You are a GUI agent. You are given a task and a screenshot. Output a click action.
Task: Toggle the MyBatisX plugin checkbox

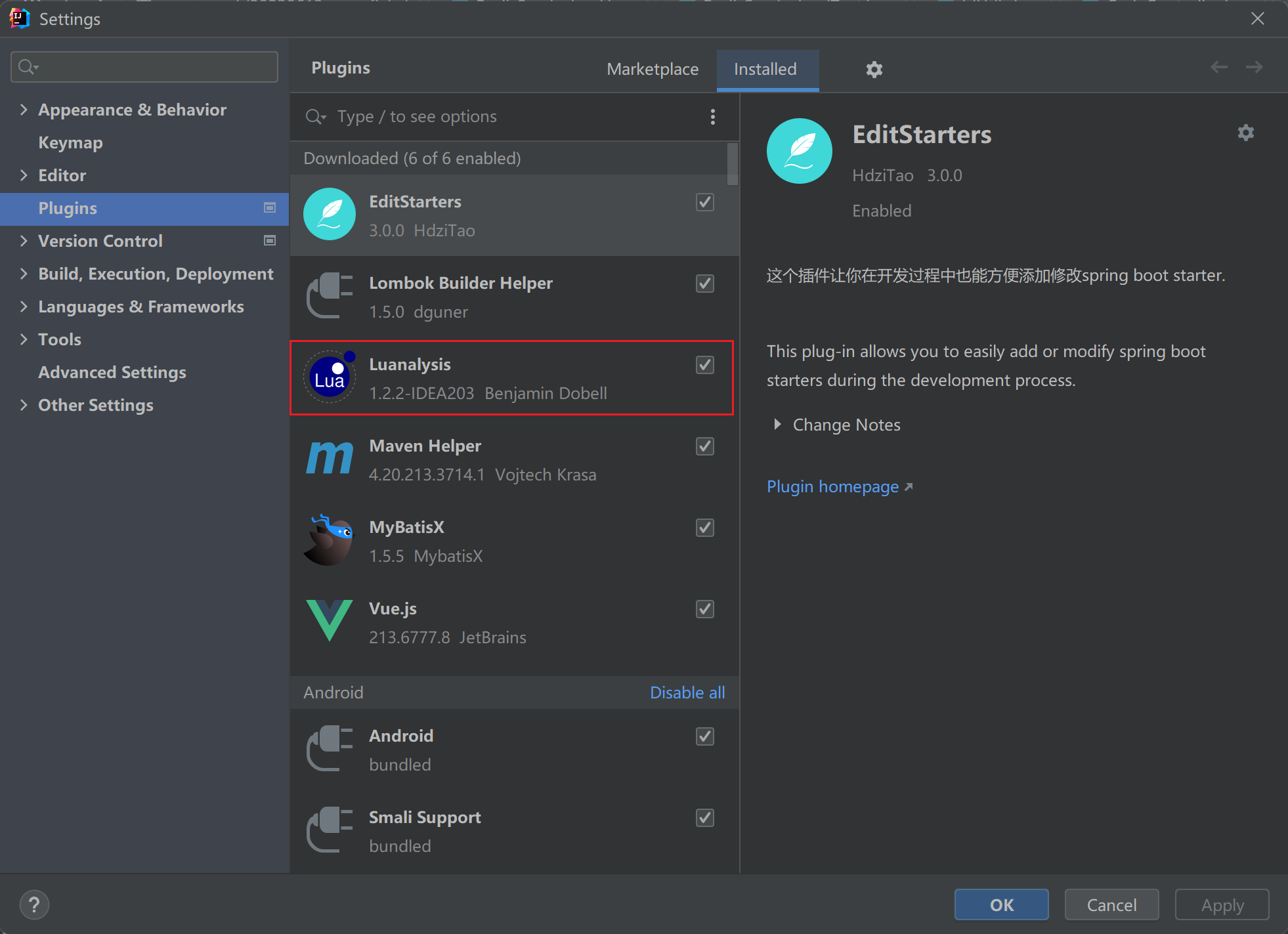705,528
